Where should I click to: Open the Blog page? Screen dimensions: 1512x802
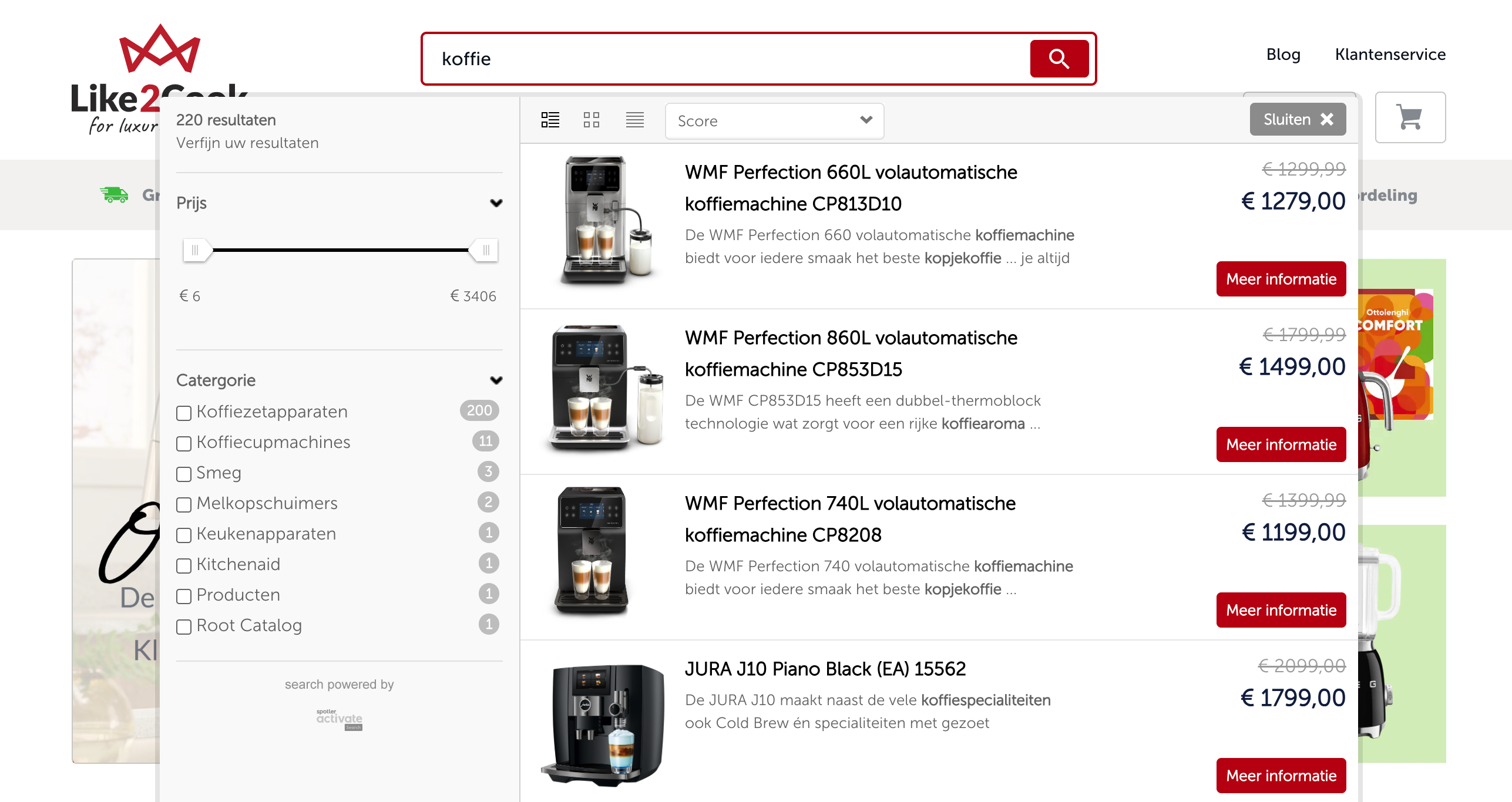click(x=1283, y=55)
